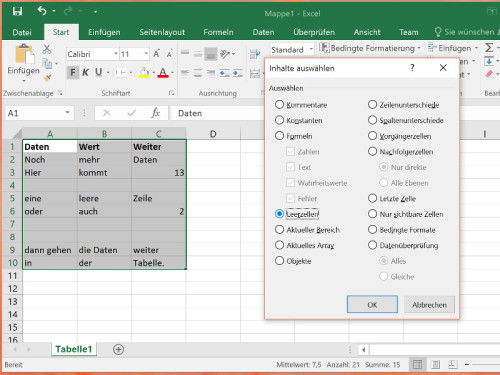Click the formula bar showing Daten

217,113
